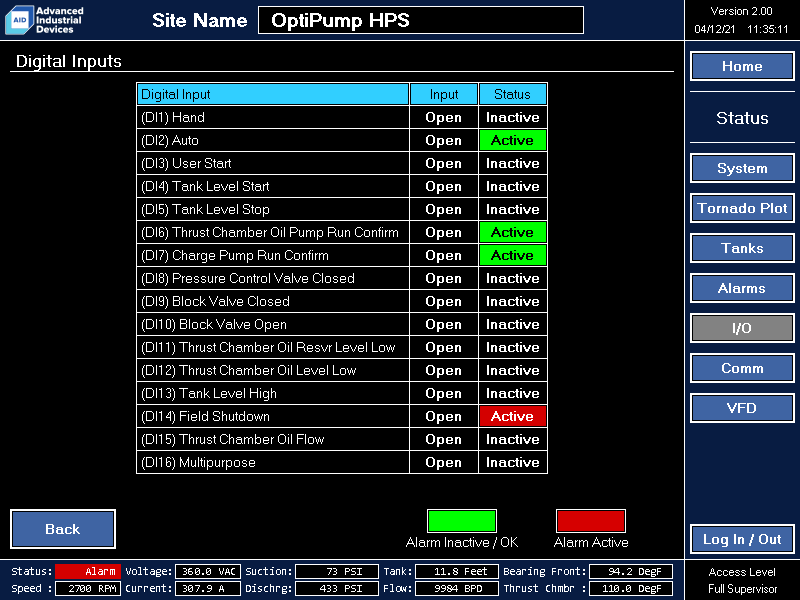The image size is (800, 600).
Task: Click the Status column header
Action: 513,94
